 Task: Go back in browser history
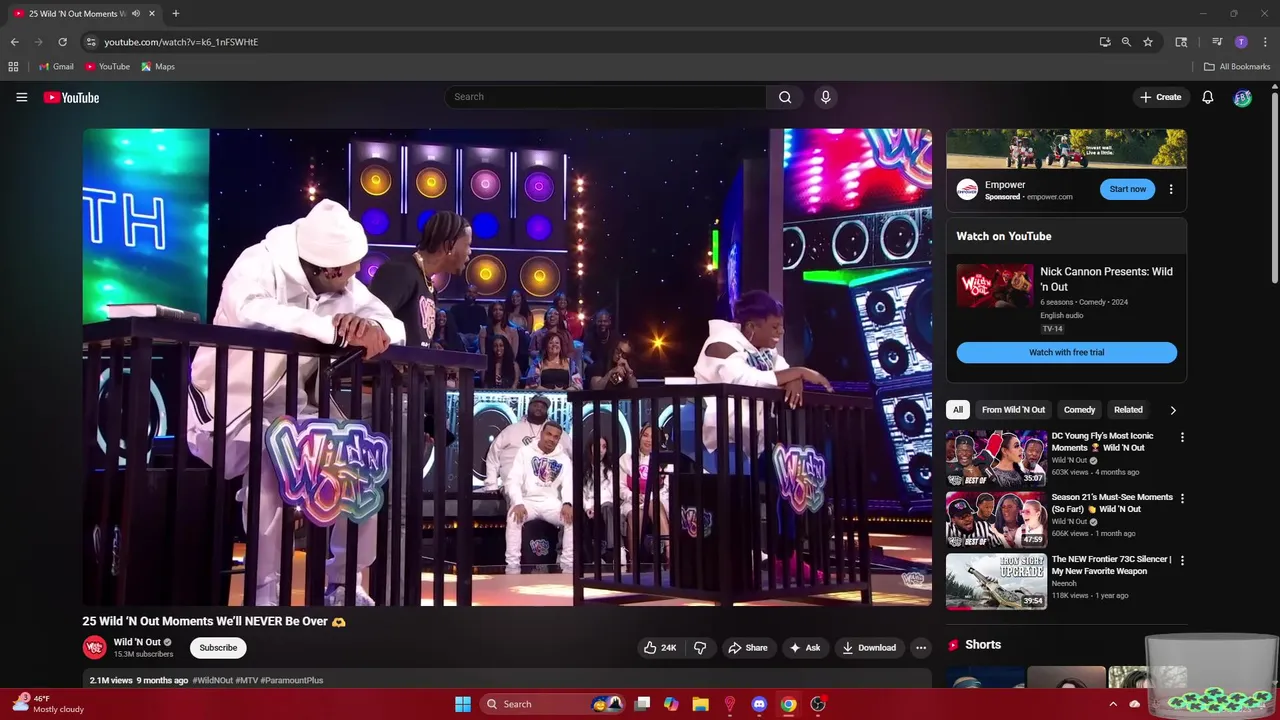14,42
